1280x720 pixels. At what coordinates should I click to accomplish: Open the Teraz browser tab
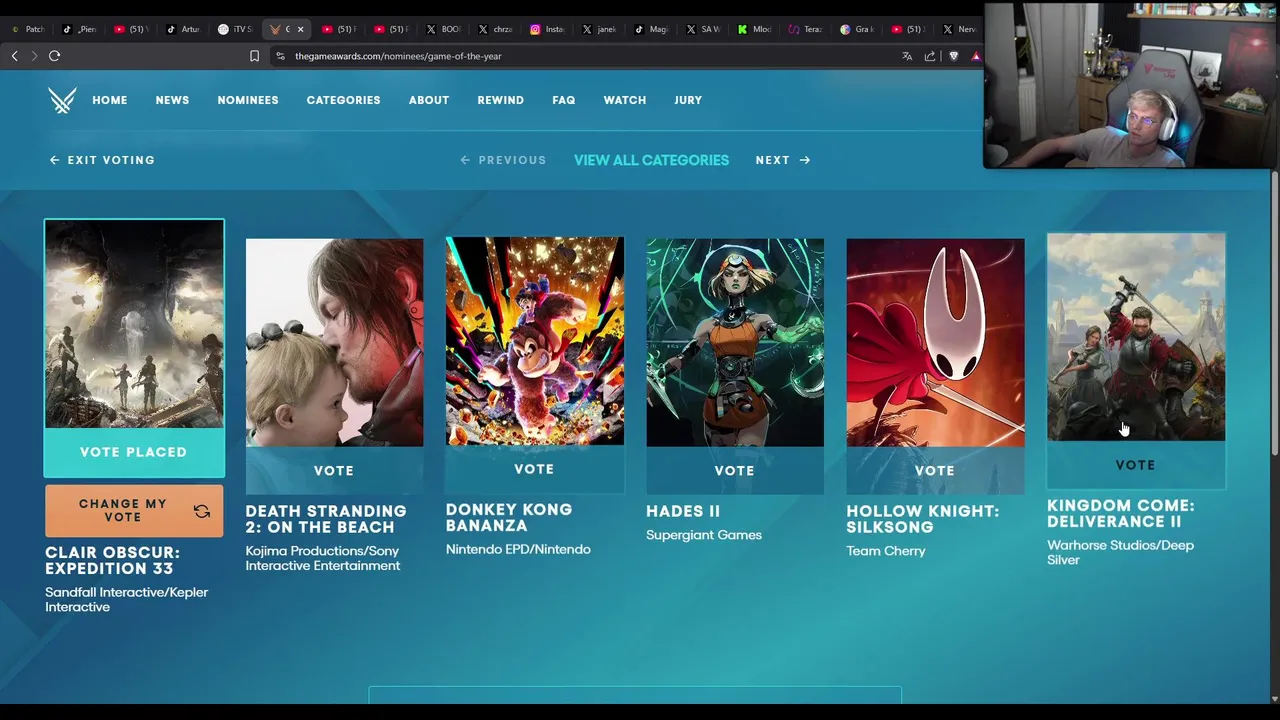[807, 29]
